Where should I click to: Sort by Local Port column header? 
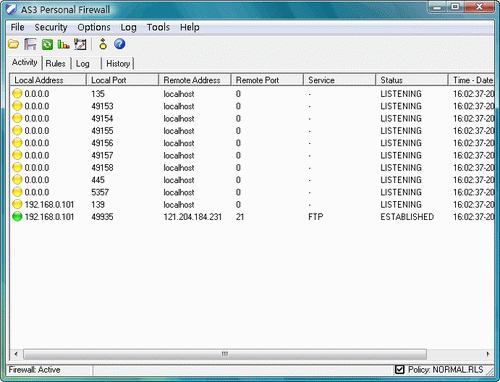tap(122, 80)
